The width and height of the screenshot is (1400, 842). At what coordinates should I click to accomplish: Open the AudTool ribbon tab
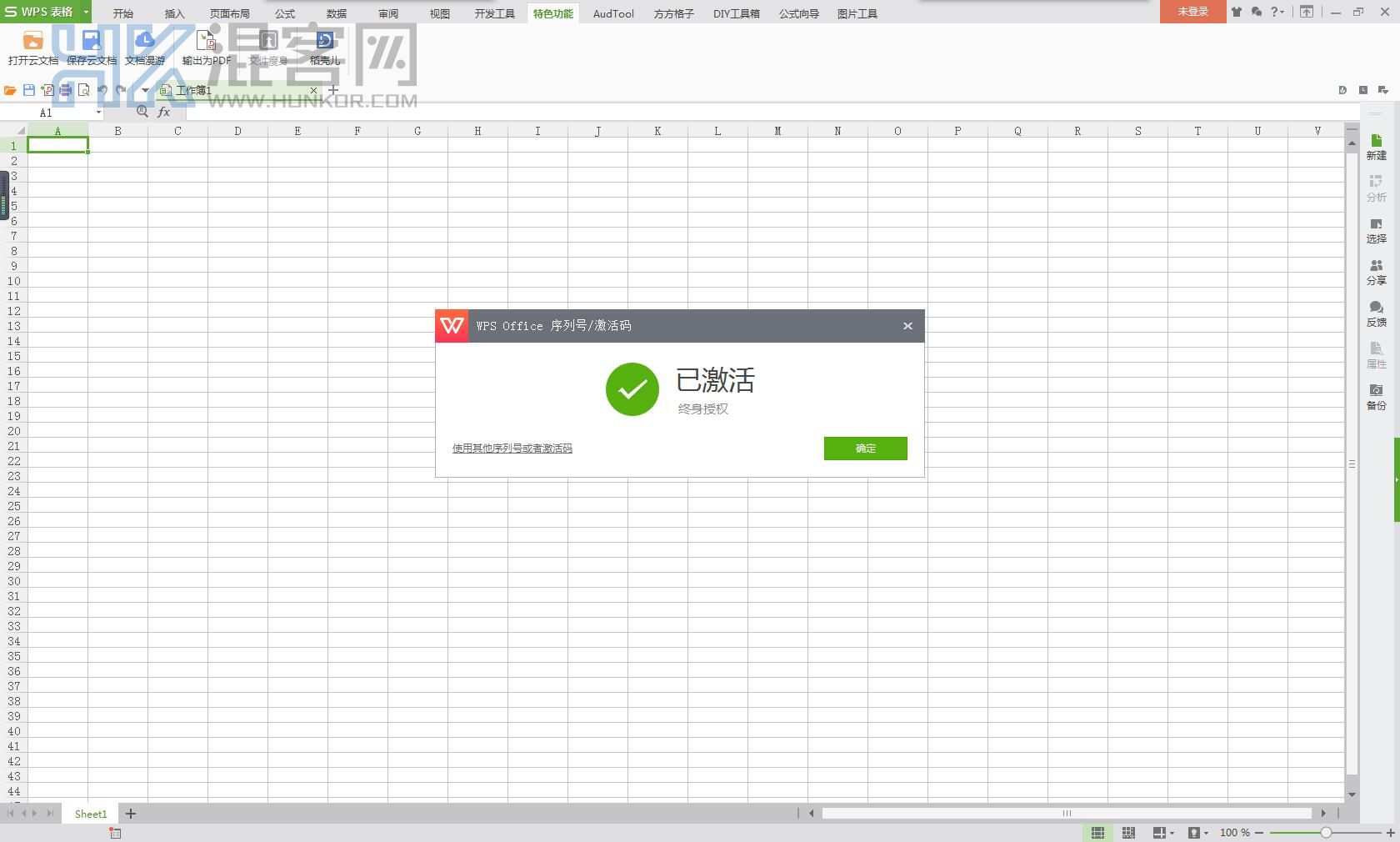click(614, 13)
